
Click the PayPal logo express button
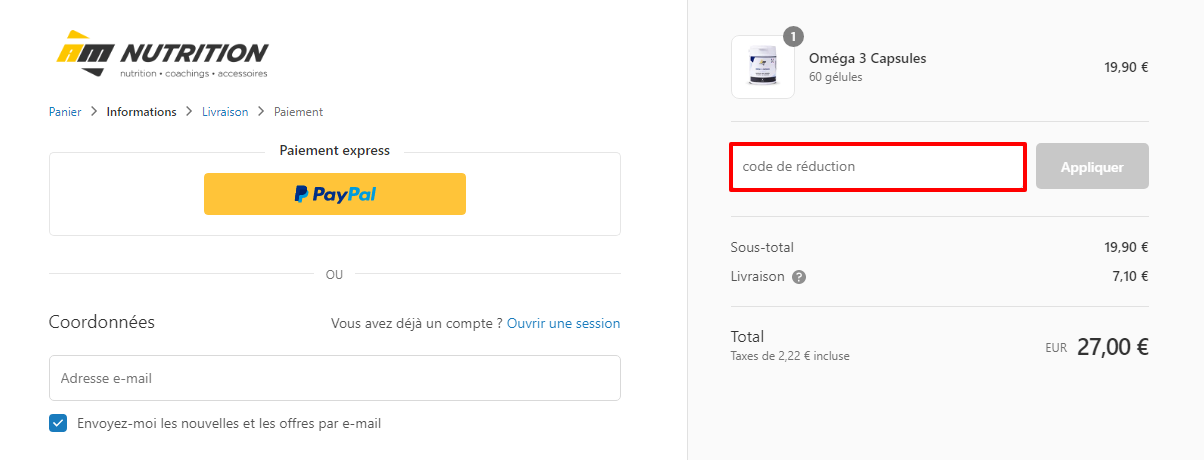[335, 194]
